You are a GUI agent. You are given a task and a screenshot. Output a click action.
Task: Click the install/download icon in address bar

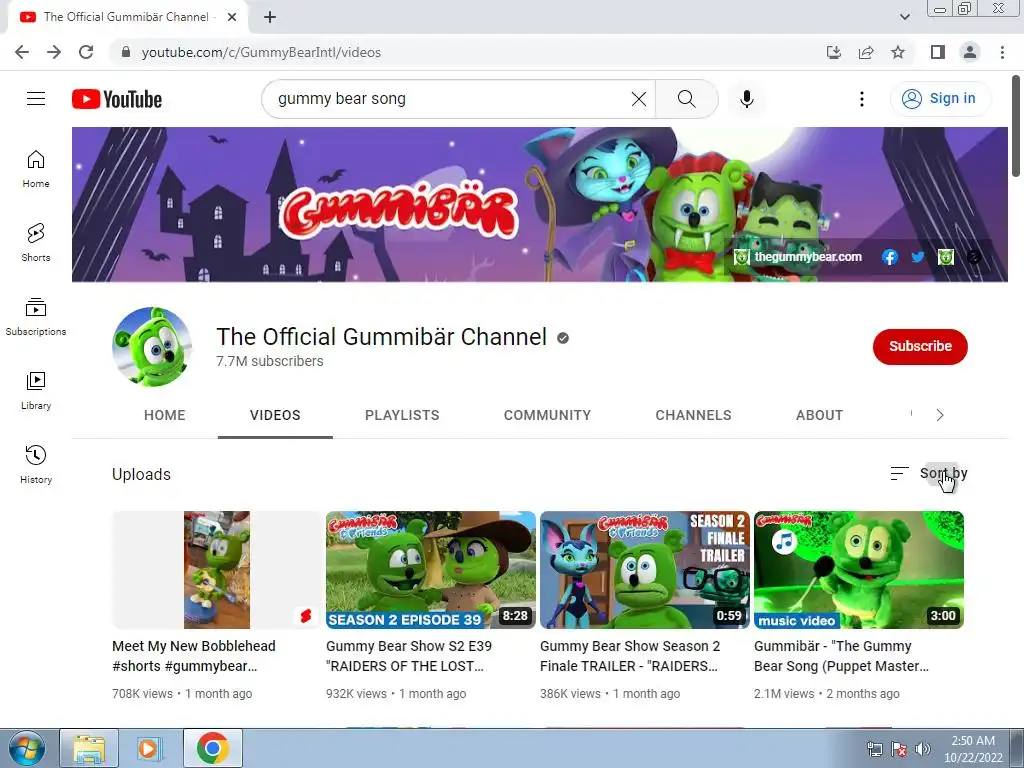(x=834, y=52)
